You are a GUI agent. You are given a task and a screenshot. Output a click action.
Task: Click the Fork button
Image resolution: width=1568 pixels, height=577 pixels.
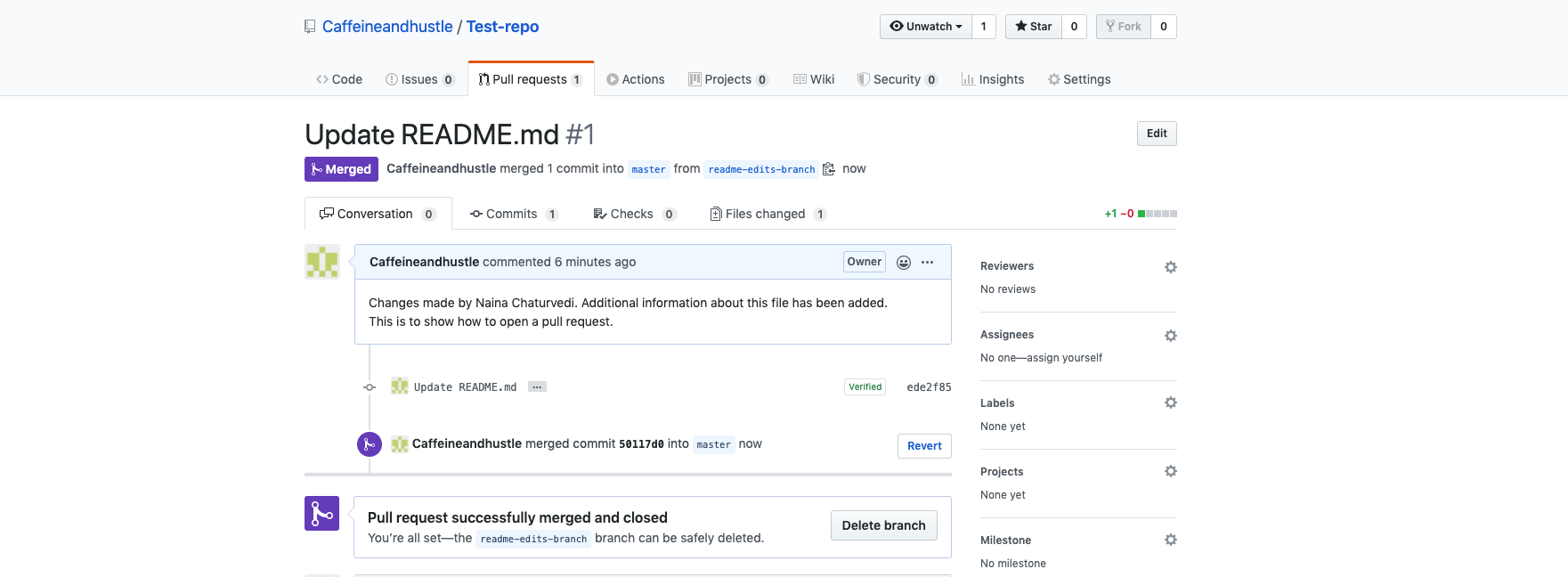pyautogui.click(x=1124, y=27)
